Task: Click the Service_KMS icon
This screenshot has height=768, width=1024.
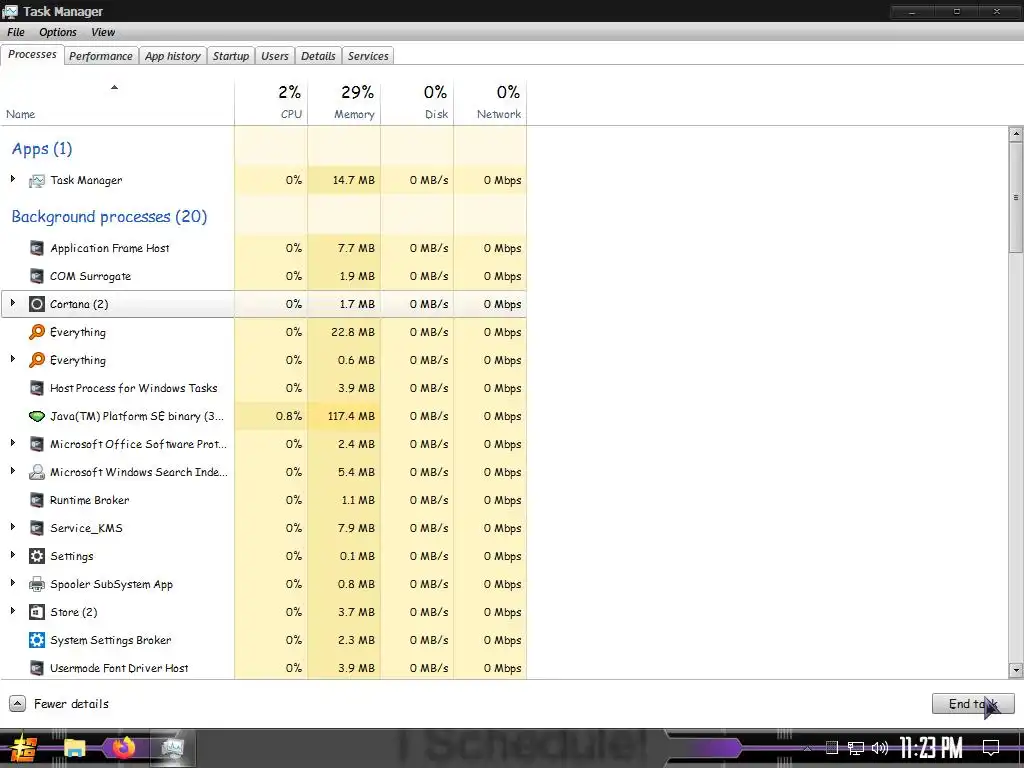Action: tap(37, 528)
